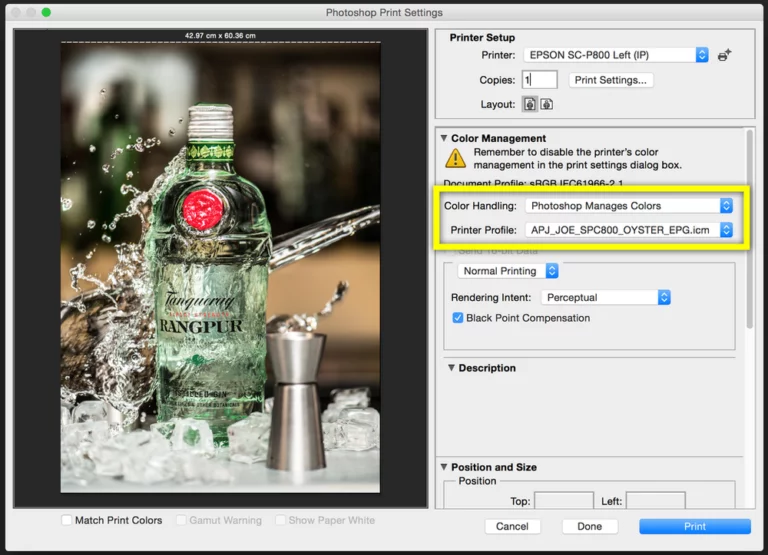768x555 pixels.
Task: Click the Done button
Action: (x=589, y=526)
